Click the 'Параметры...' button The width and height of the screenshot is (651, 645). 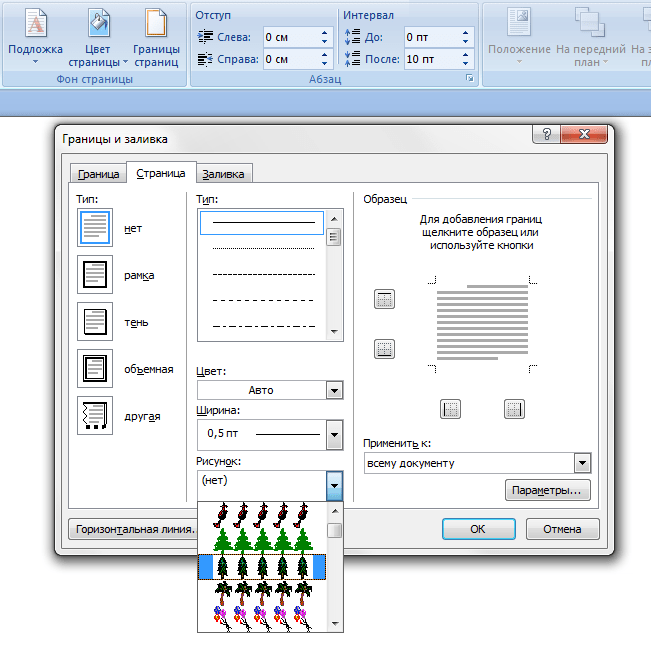[547, 491]
